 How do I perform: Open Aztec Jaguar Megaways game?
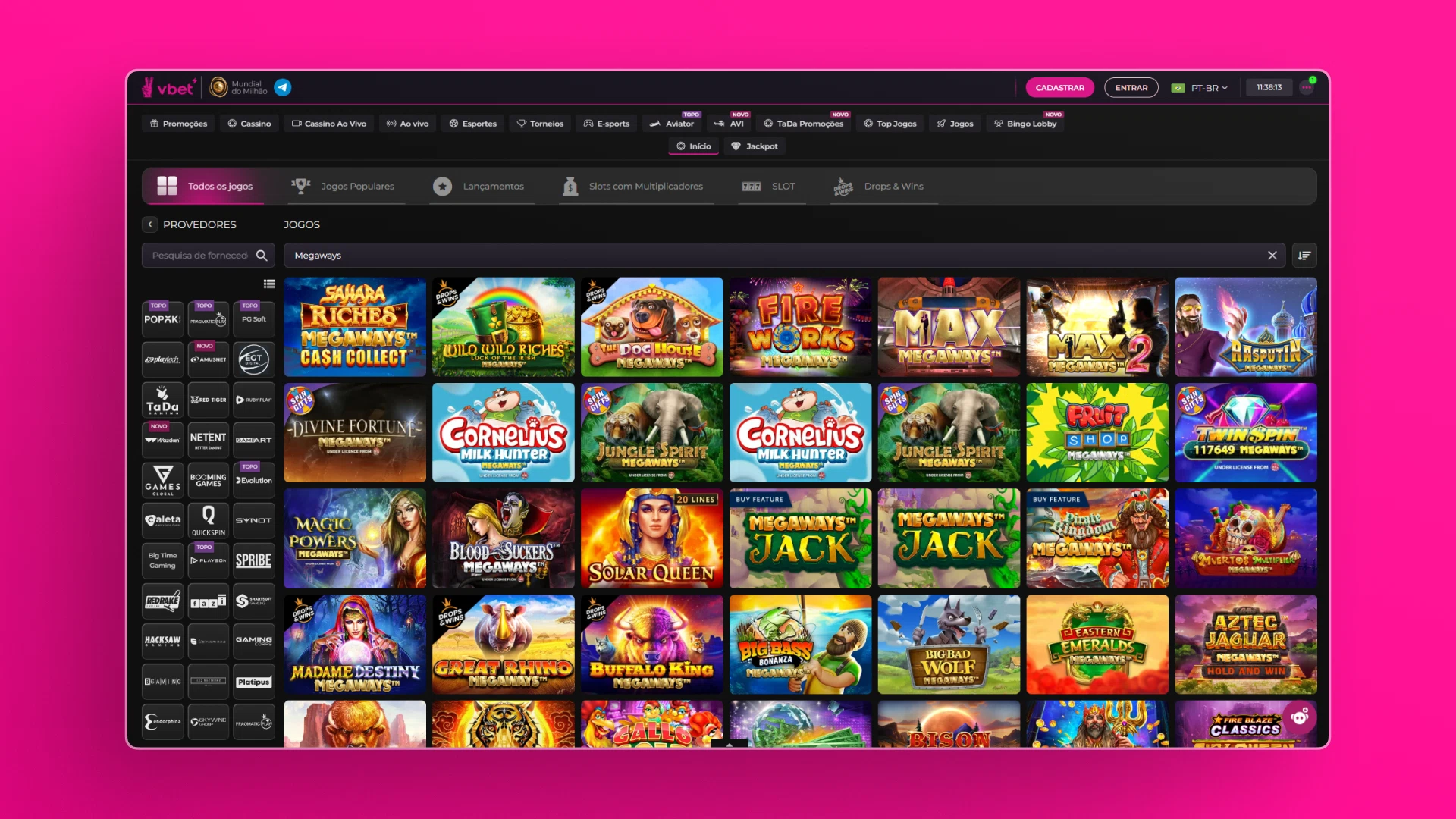point(1246,645)
